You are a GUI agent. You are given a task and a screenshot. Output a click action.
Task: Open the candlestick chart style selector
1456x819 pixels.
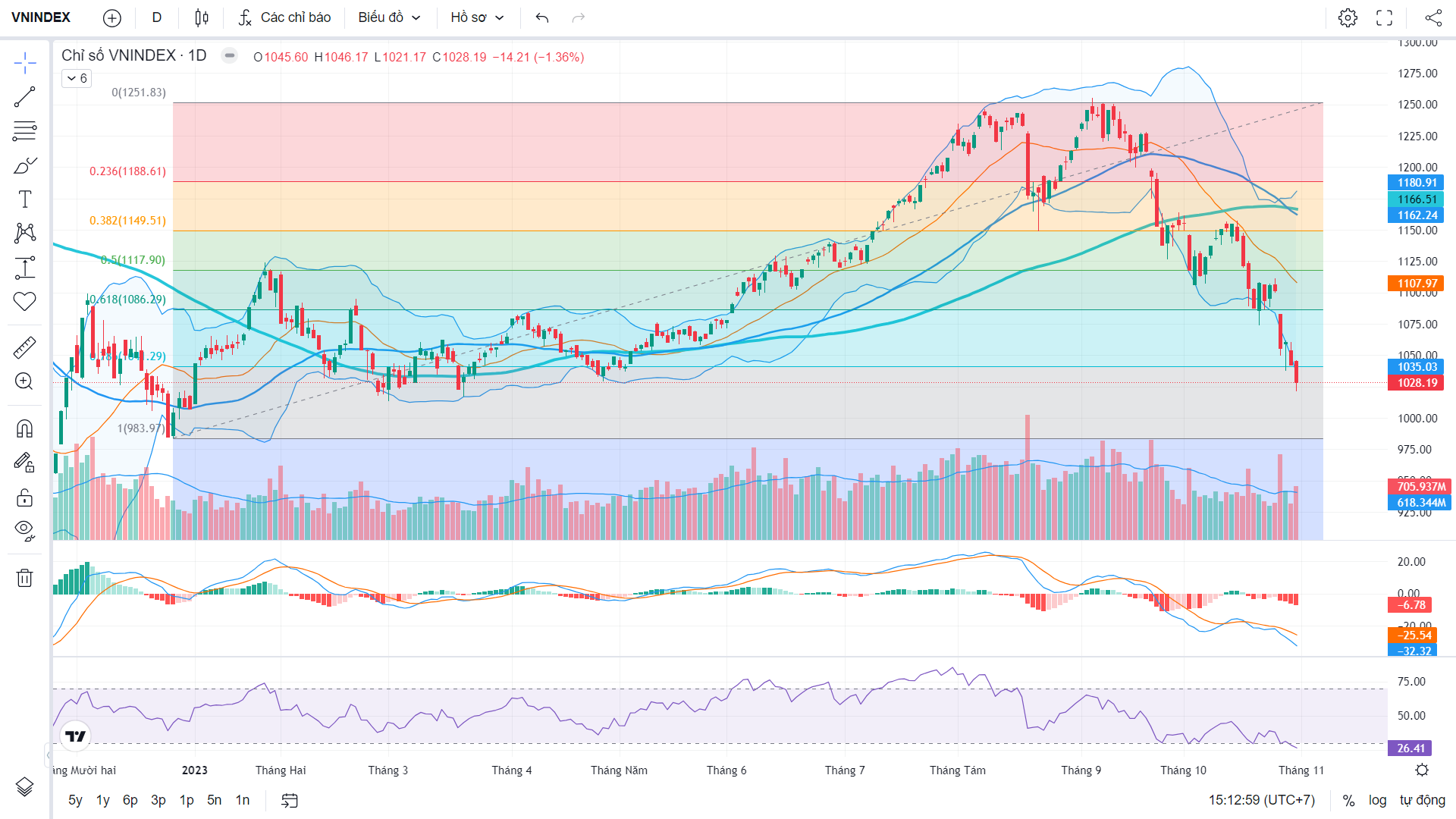[202, 17]
